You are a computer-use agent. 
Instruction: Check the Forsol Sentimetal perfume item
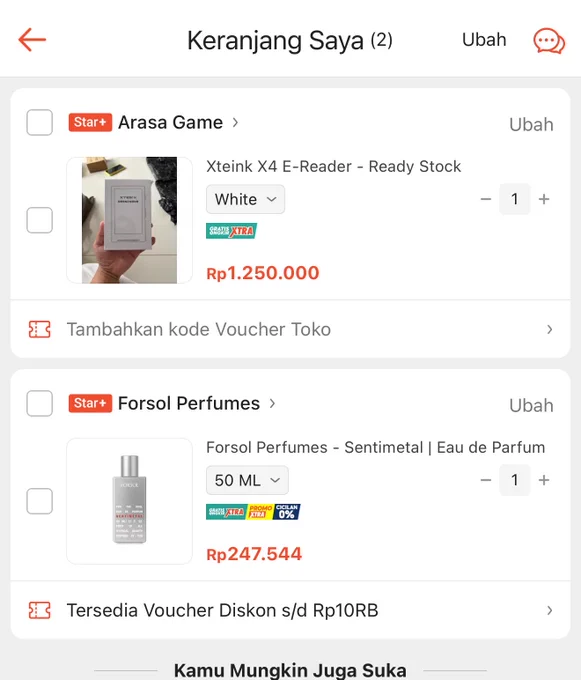39,501
